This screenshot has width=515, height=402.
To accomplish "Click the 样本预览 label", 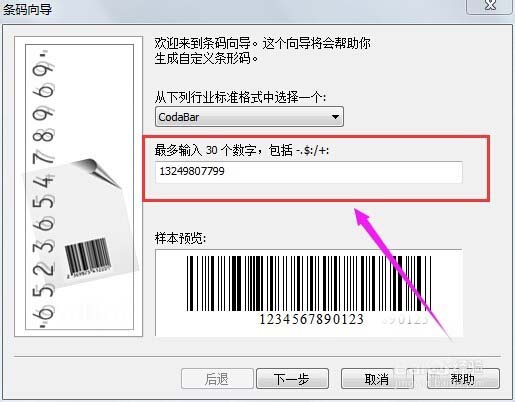I will [180, 238].
